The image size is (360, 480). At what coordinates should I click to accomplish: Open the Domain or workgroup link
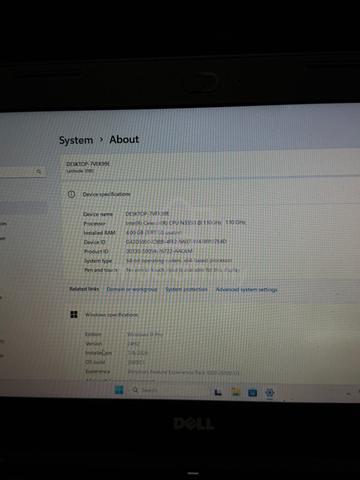(x=132, y=289)
